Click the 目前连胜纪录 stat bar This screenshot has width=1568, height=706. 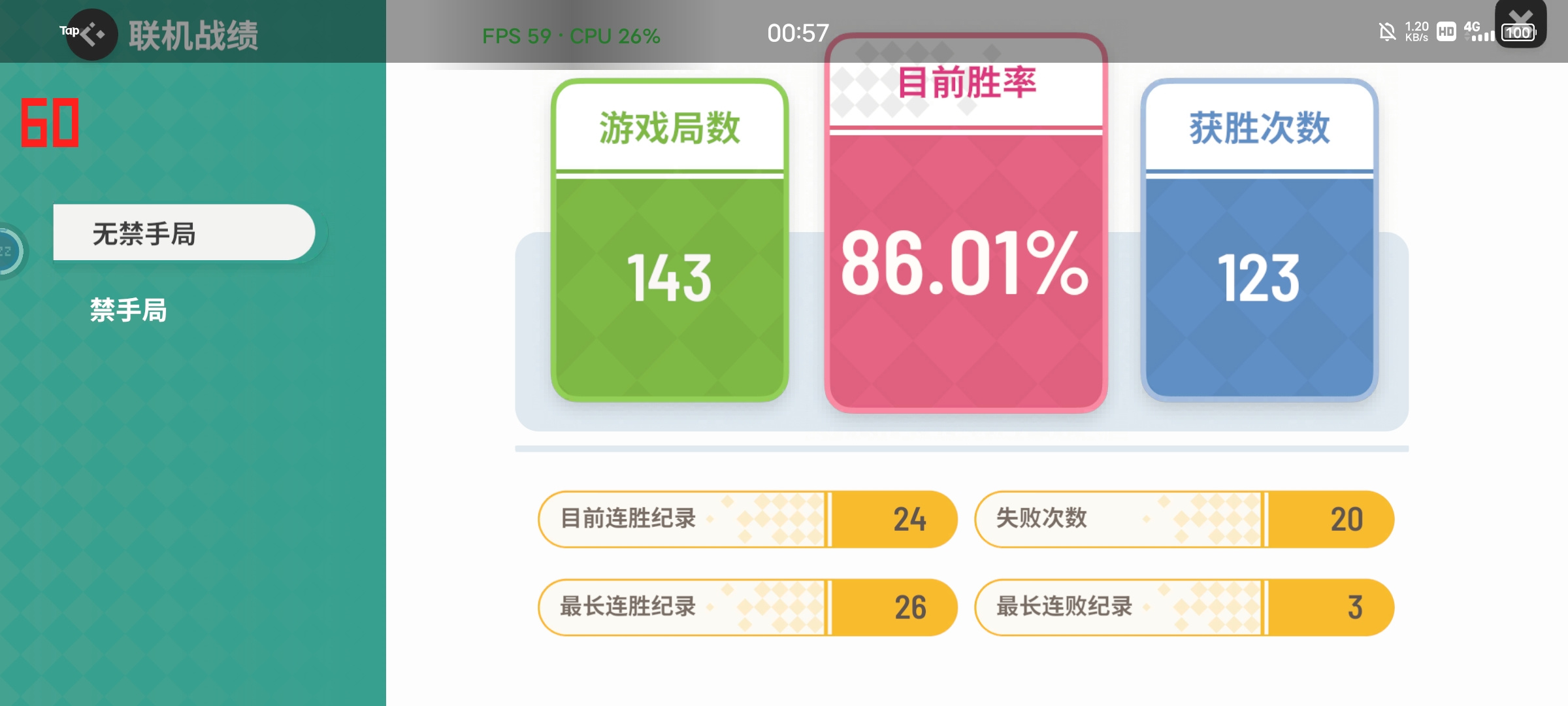[x=748, y=519]
